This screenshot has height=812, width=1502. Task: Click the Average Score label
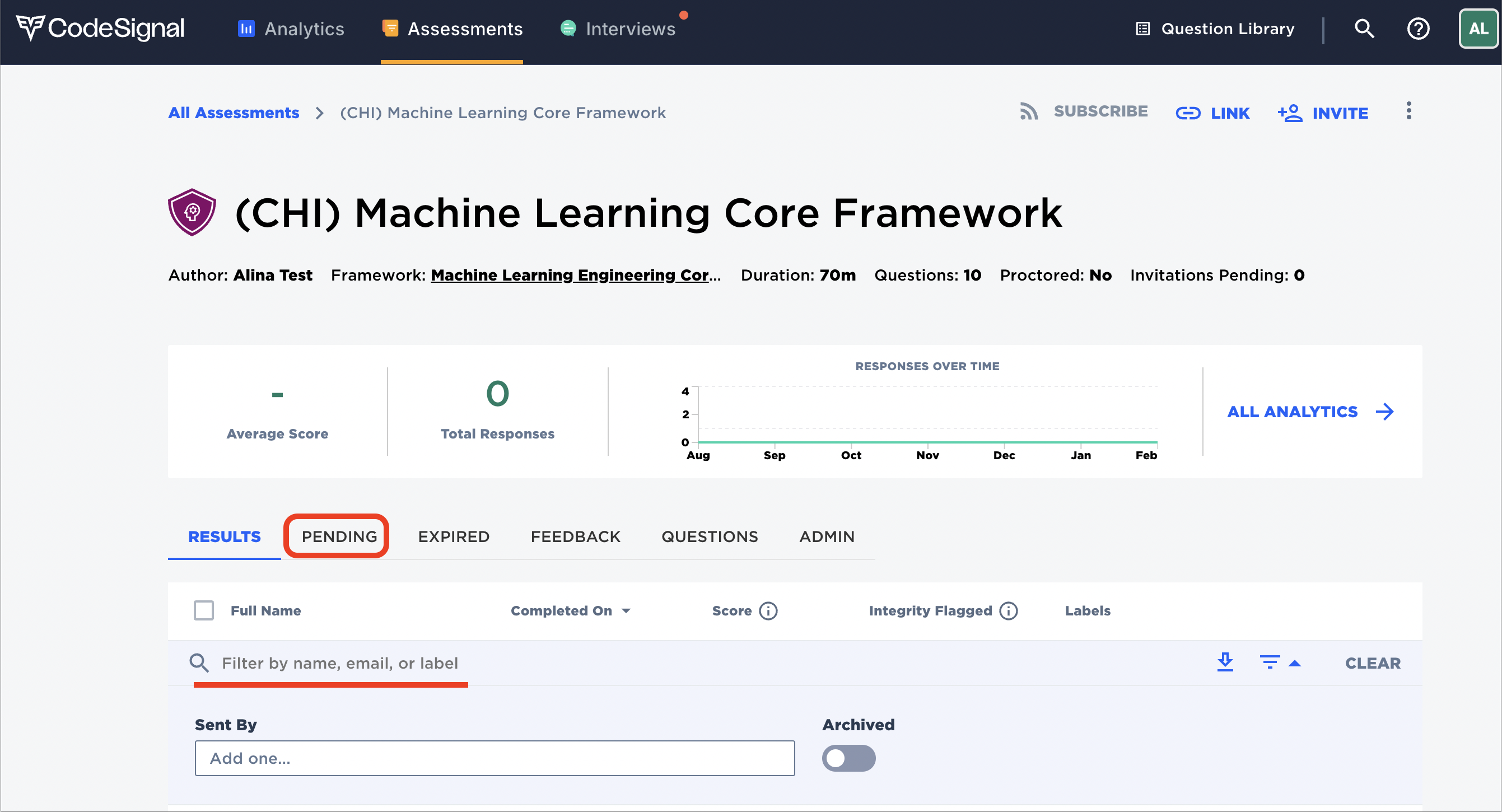[277, 433]
